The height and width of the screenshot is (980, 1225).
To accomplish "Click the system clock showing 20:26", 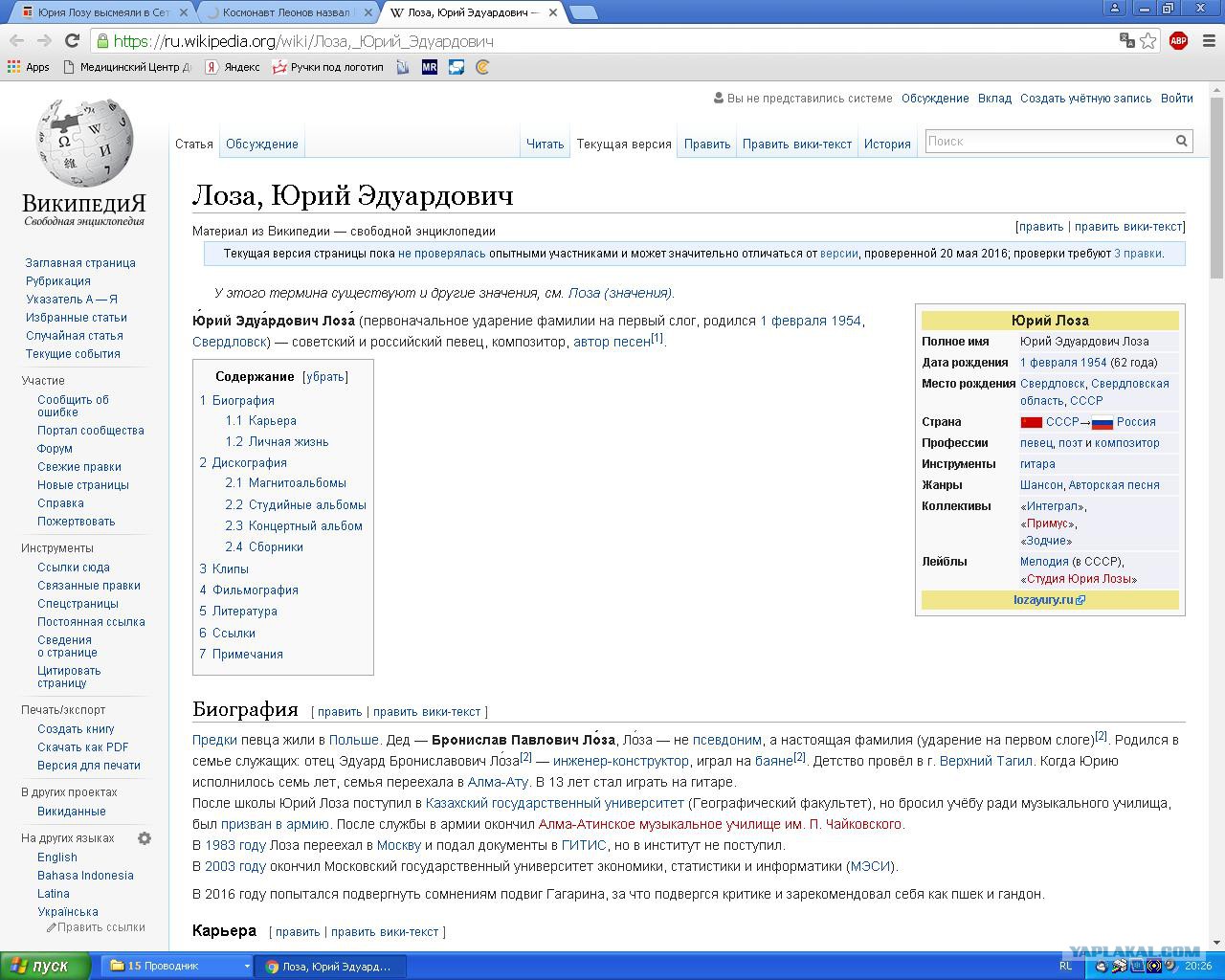I will (x=1199, y=966).
